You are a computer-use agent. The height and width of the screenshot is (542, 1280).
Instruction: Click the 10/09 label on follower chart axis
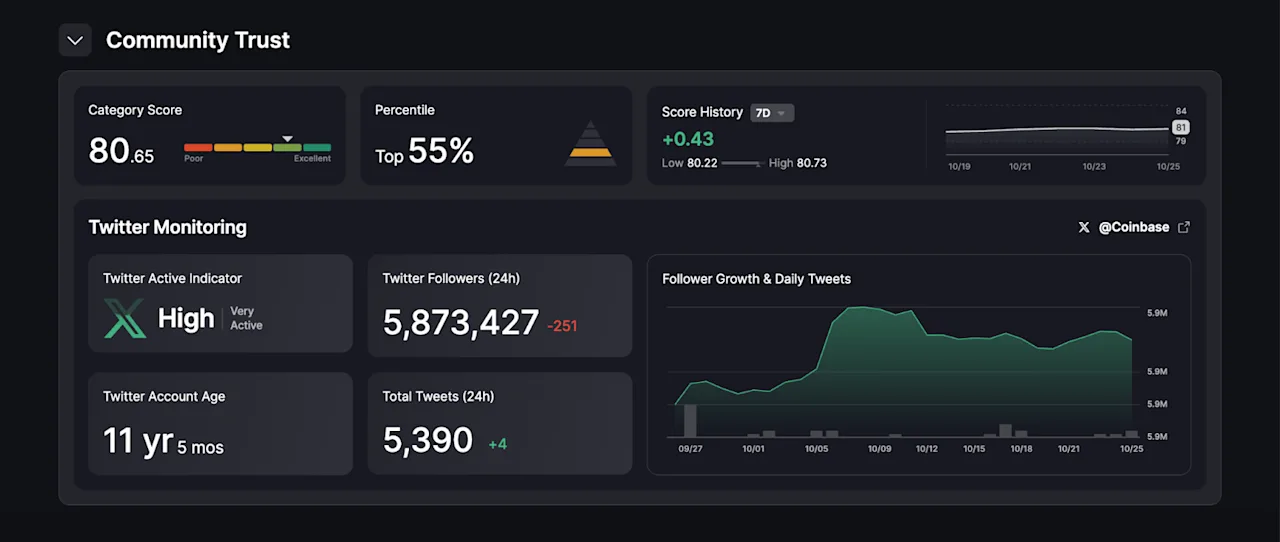pos(880,449)
